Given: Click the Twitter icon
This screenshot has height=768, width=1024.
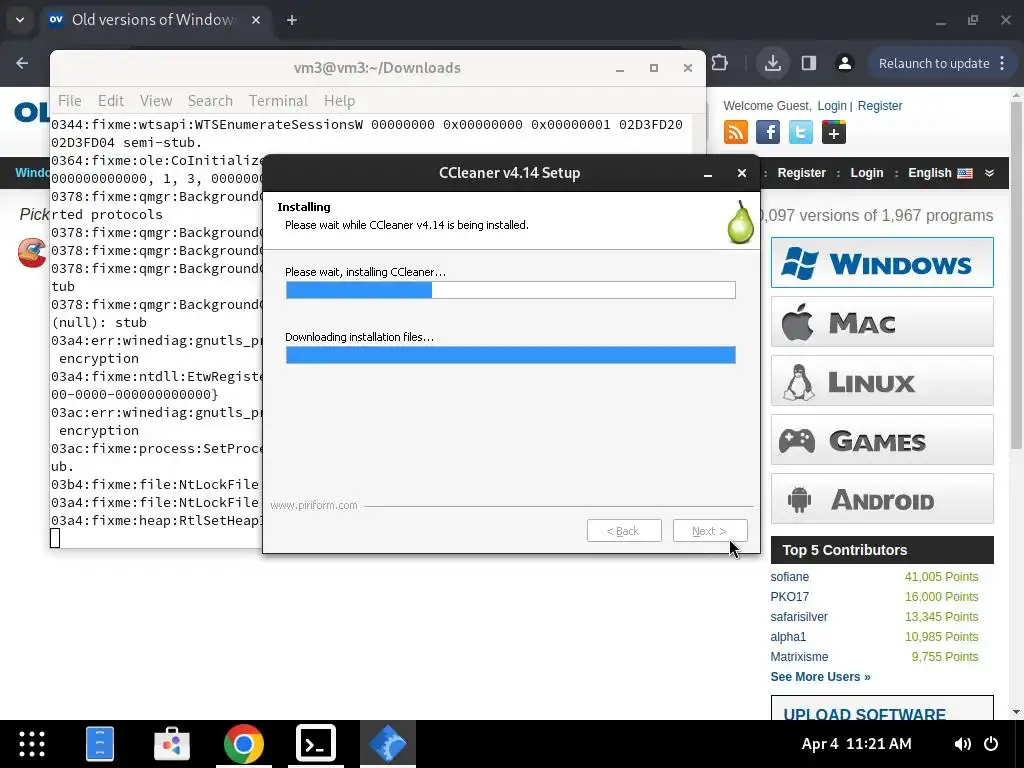Looking at the screenshot, I should click(x=801, y=133).
